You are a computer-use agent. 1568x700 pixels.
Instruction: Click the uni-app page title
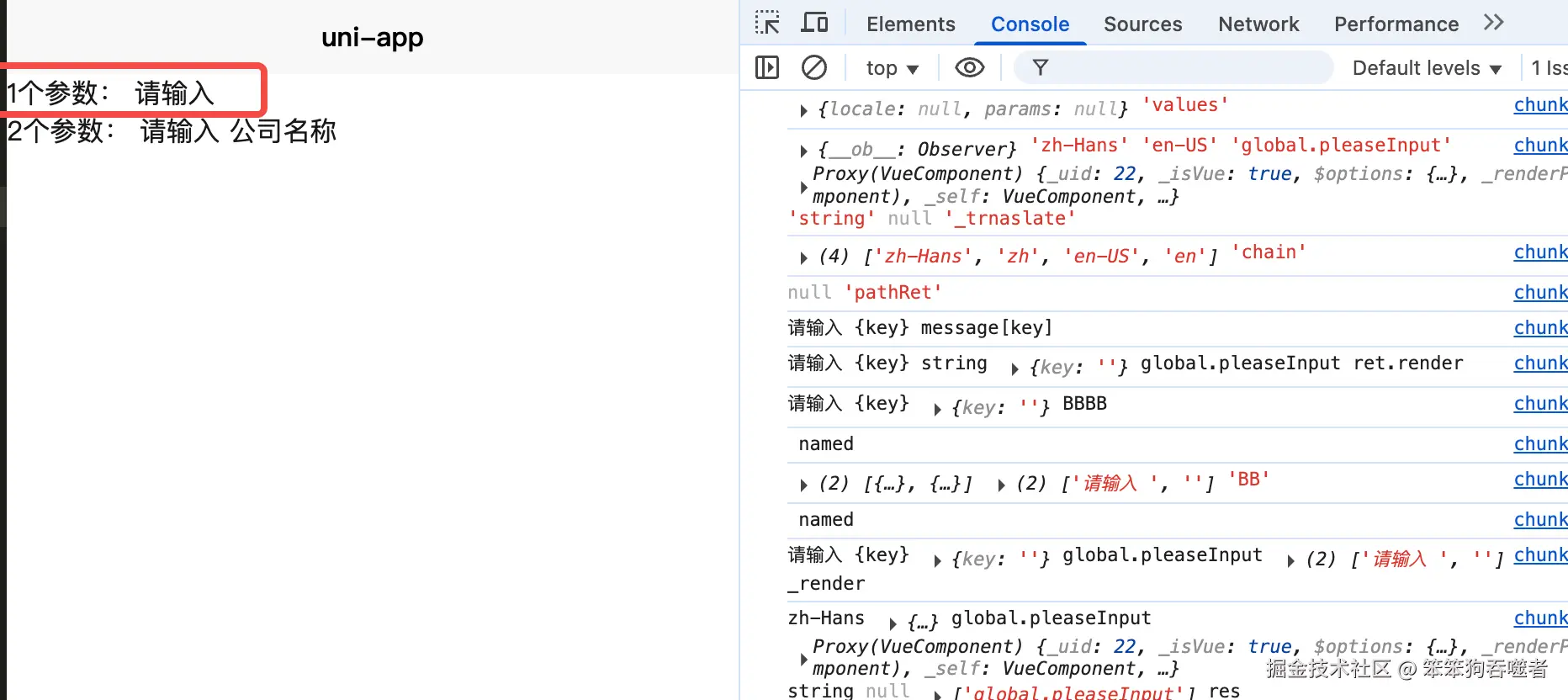point(372,38)
